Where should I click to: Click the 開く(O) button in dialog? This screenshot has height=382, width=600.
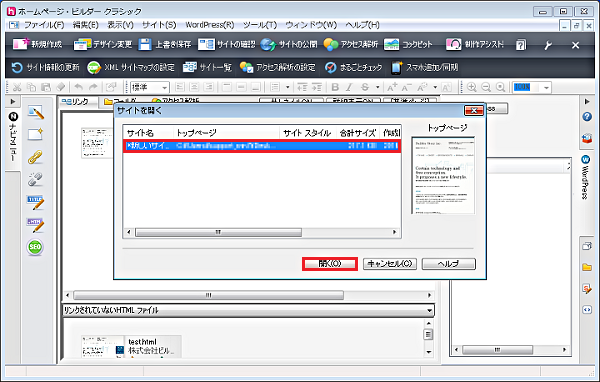tap(330, 264)
